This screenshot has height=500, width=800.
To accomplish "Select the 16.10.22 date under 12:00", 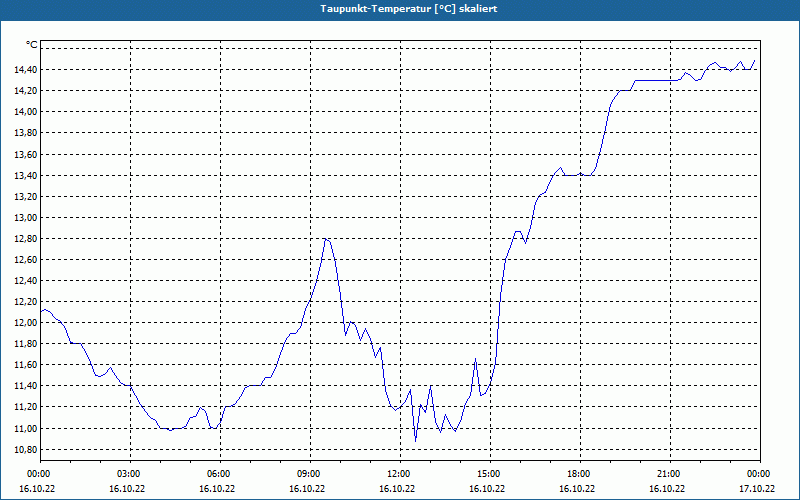I will click(397, 488).
